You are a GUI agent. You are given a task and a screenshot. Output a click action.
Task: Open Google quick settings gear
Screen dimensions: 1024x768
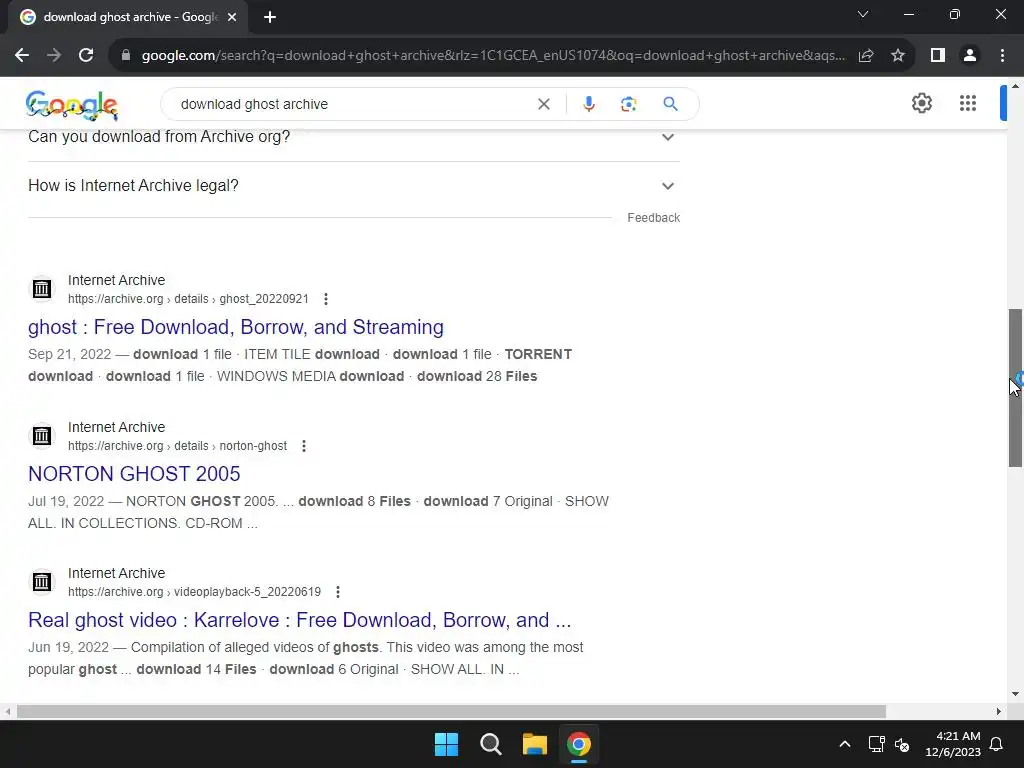point(921,103)
